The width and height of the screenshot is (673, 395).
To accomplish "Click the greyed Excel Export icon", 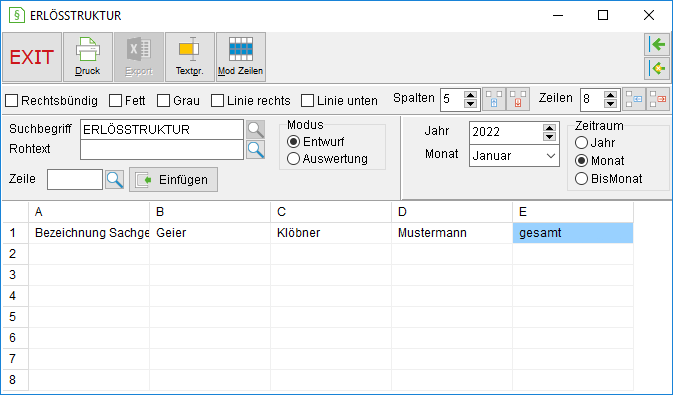I will (x=139, y=57).
